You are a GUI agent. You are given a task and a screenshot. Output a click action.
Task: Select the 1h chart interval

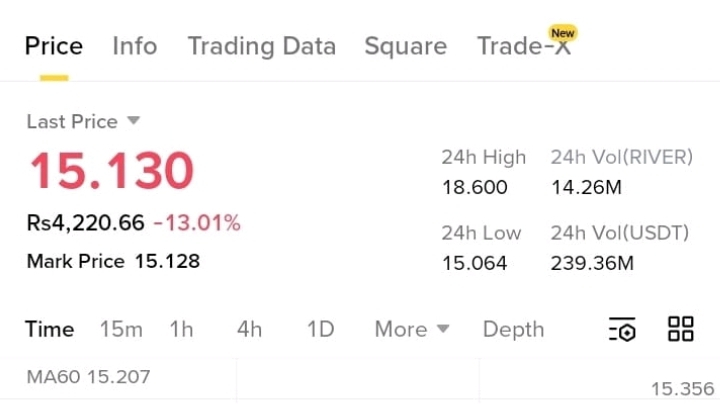coord(181,329)
